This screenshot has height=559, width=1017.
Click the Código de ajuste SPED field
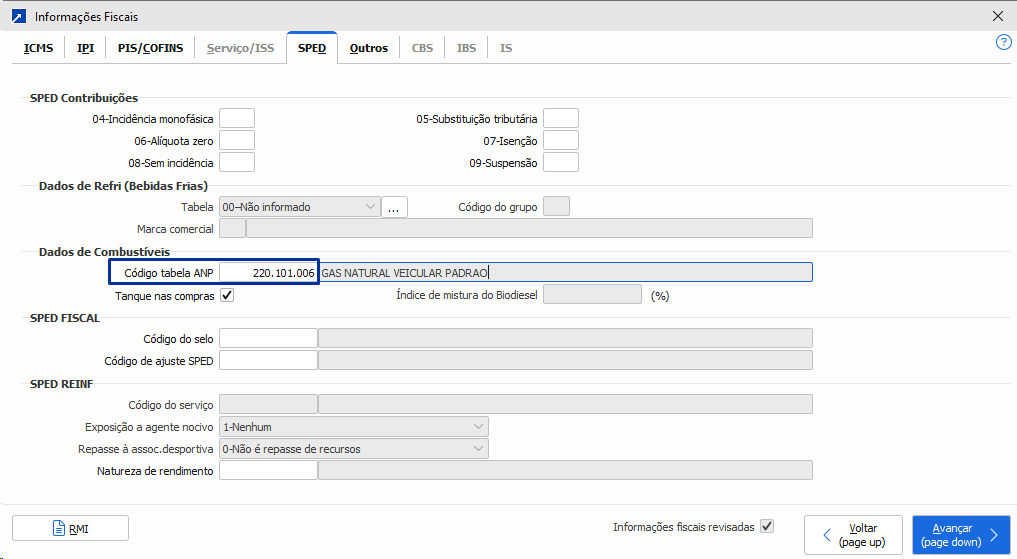coord(268,360)
